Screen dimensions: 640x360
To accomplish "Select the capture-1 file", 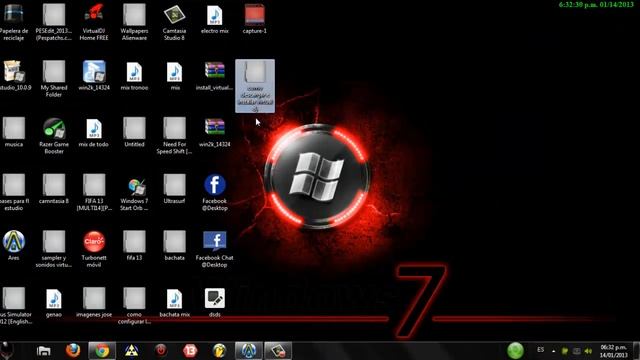I will [x=255, y=19].
